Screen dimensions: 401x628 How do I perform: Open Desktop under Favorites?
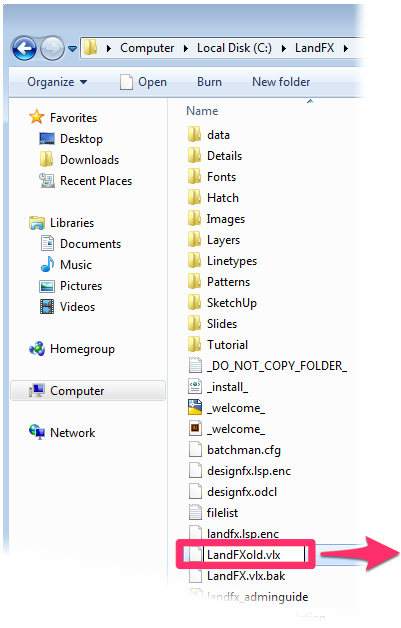coord(81,139)
